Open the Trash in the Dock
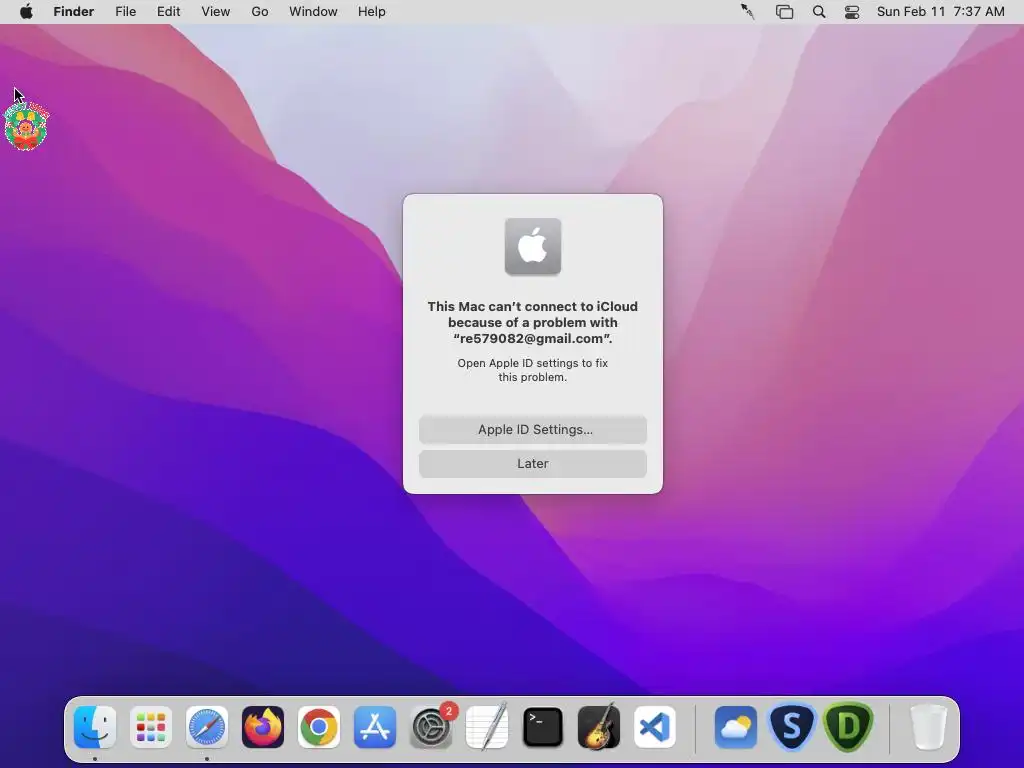Screen dimensions: 1024x768 click(928, 727)
